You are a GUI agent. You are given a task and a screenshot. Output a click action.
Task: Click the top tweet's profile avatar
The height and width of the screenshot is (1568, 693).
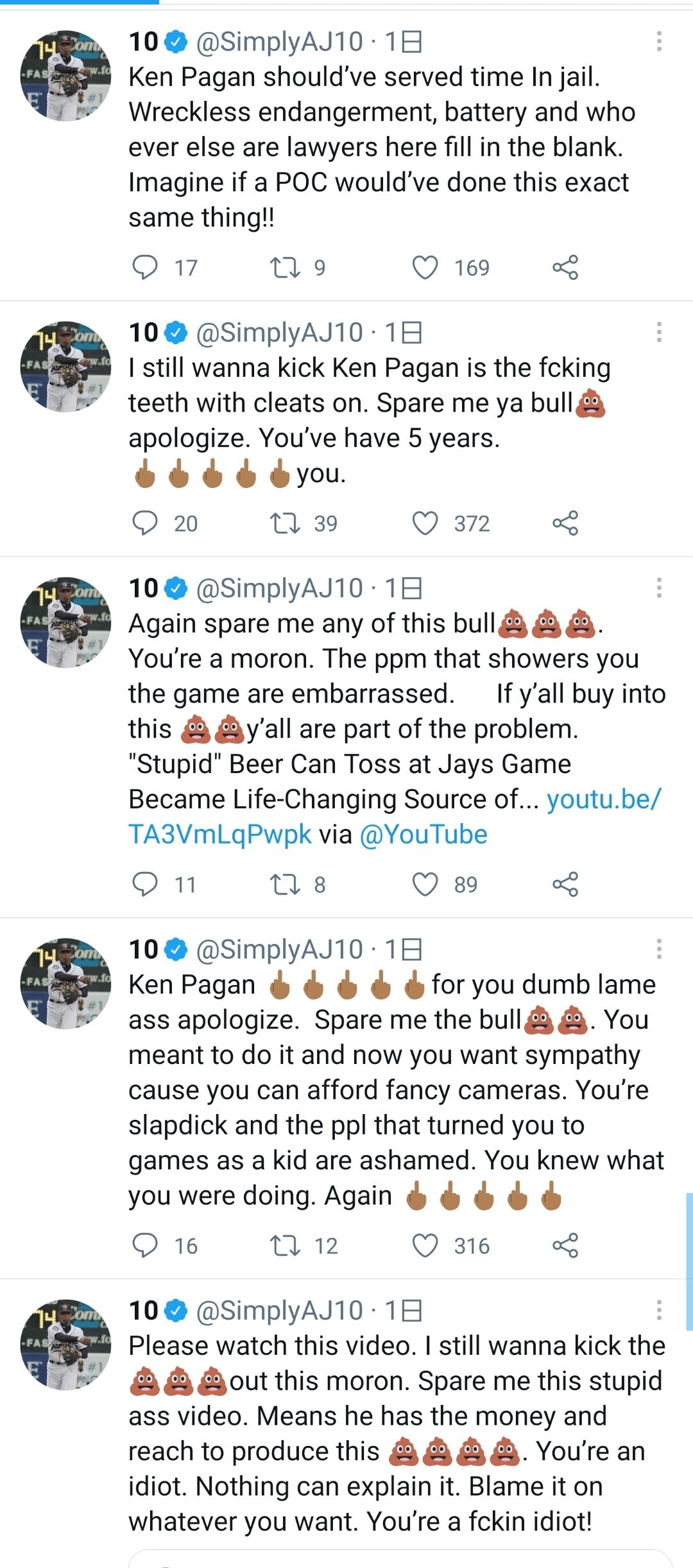pyautogui.click(x=65, y=76)
